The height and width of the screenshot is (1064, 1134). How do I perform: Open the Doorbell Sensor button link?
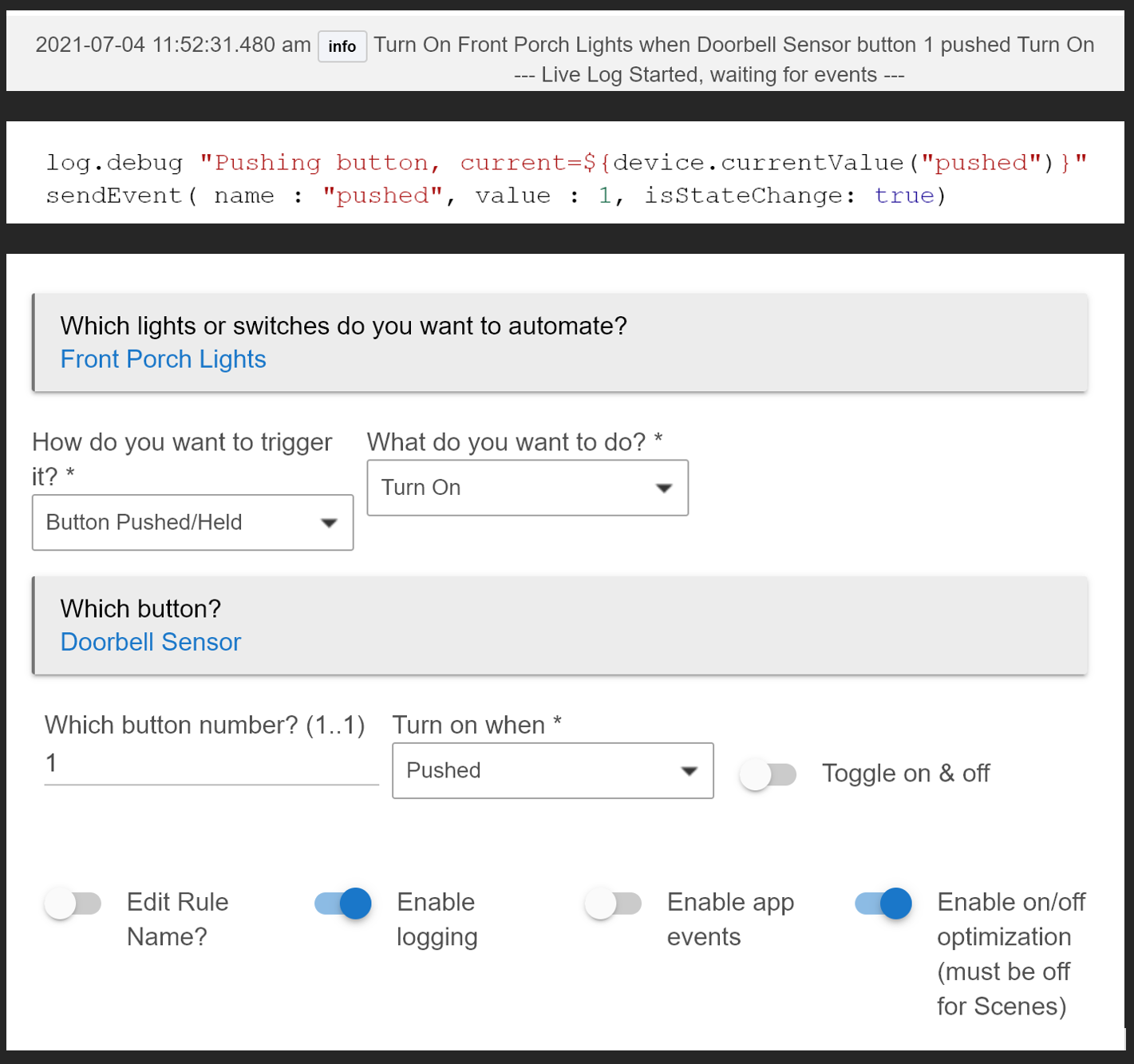pos(151,642)
